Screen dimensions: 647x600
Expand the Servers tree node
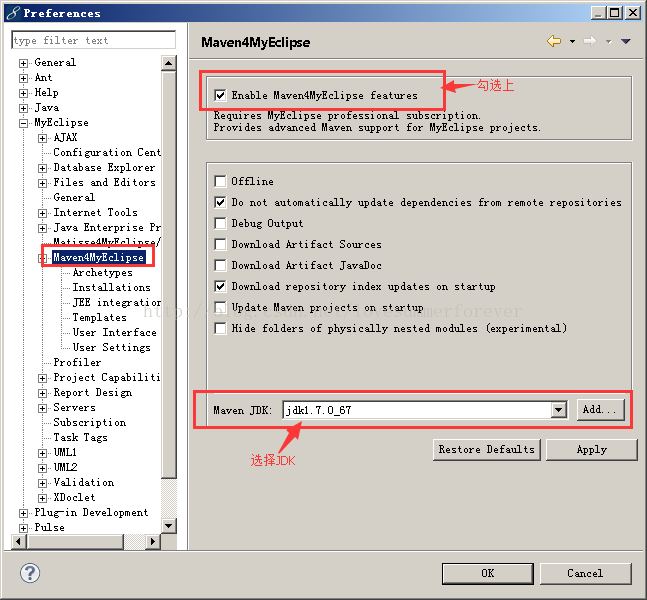(43, 408)
